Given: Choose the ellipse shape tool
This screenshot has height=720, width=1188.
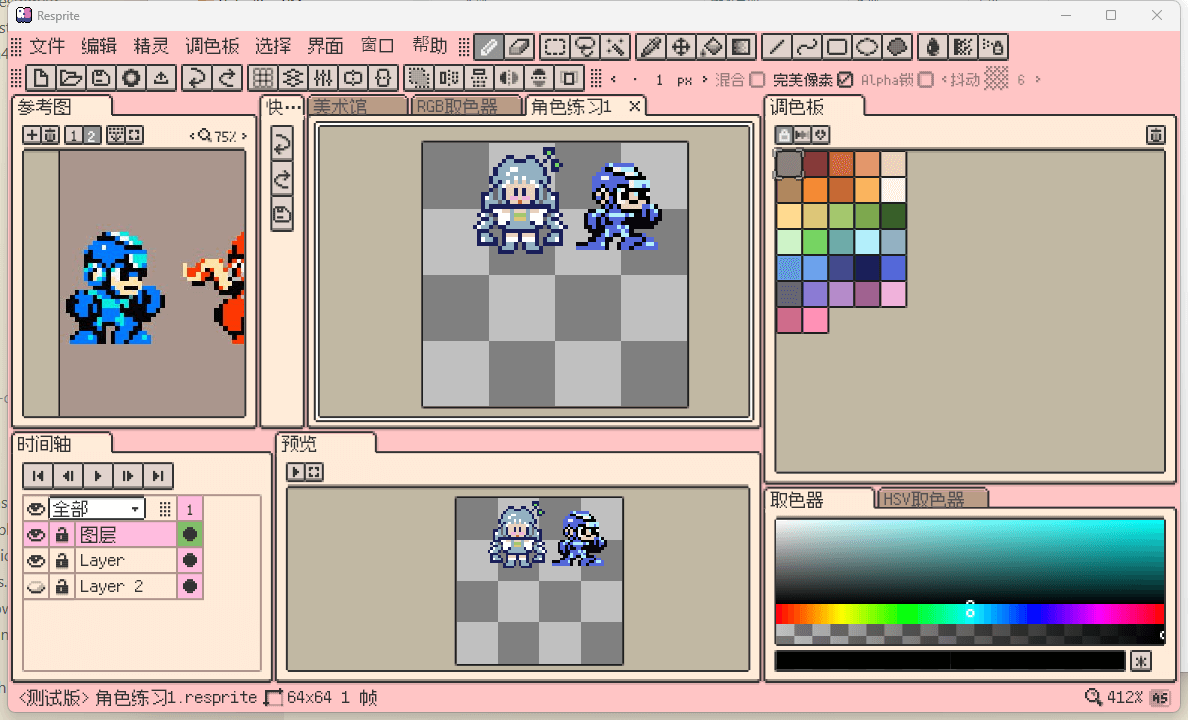Looking at the screenshot, I should coord(868,46).
